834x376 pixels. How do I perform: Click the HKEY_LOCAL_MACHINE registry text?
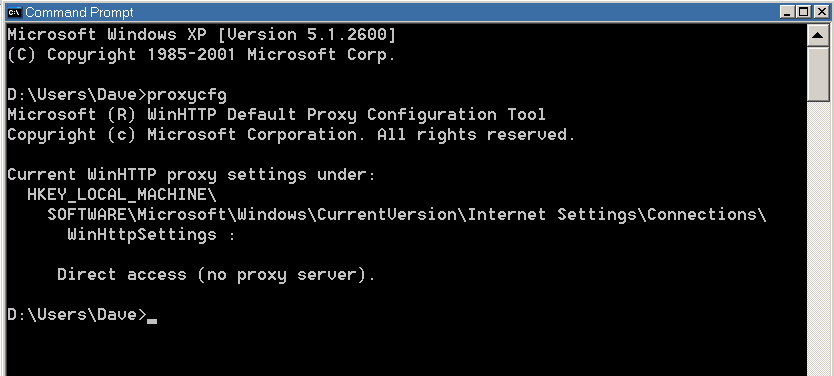[122, 195]
